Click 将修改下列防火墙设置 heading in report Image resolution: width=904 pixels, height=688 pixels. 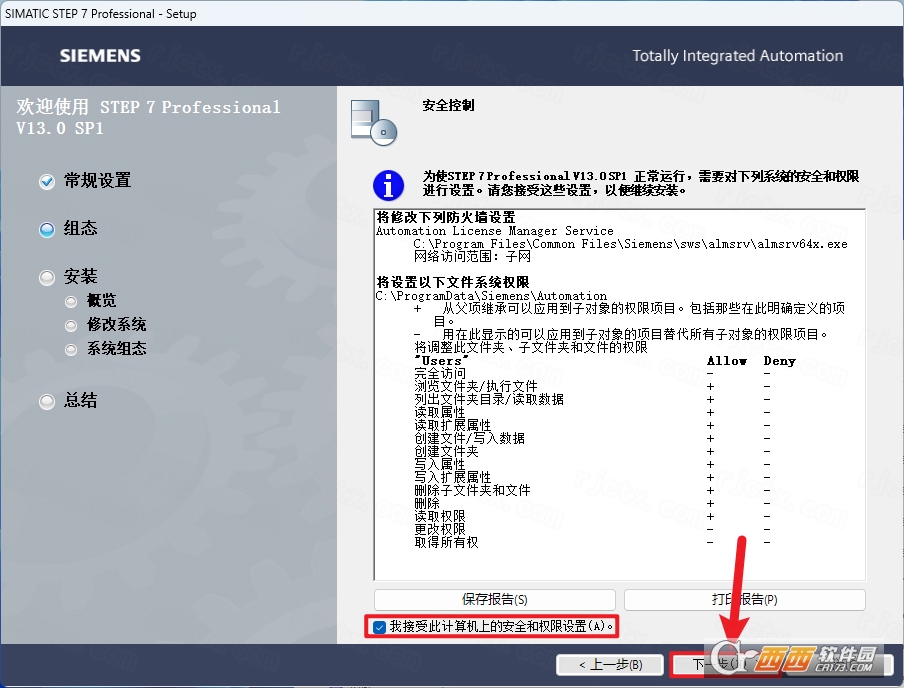tap(446, 217)
